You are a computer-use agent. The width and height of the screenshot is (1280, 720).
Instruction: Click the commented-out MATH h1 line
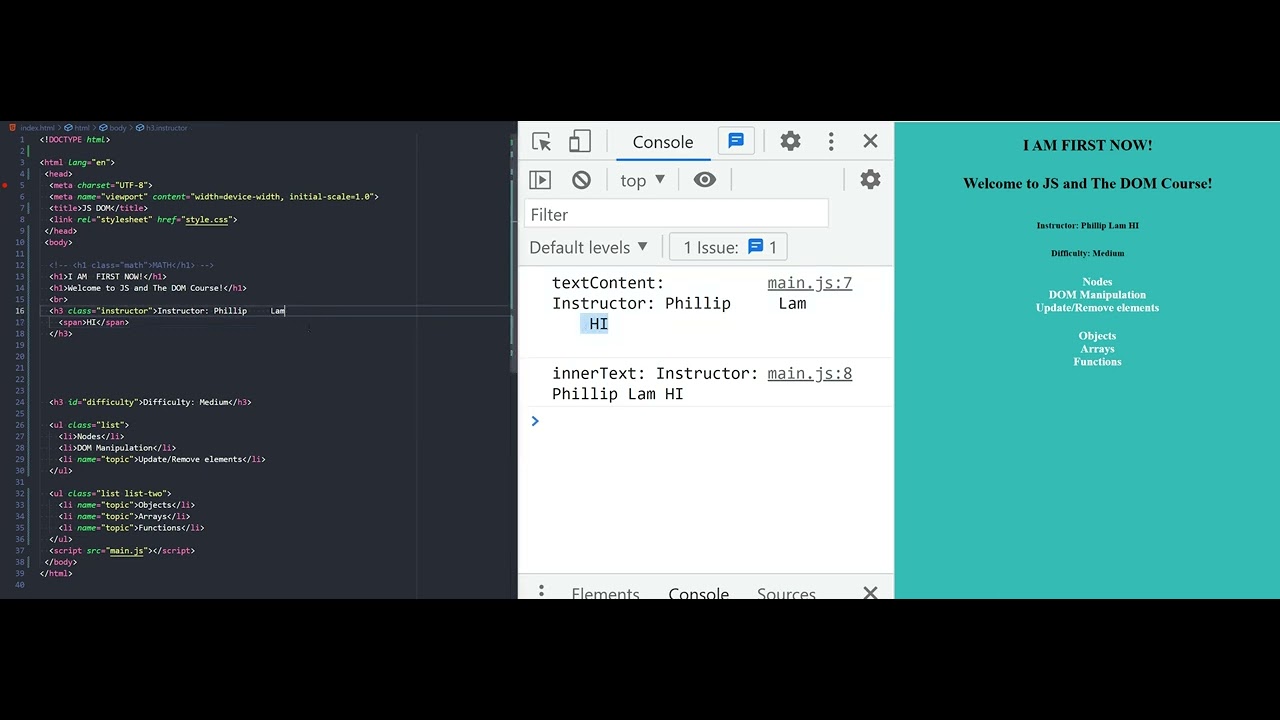tap(131, 265)
